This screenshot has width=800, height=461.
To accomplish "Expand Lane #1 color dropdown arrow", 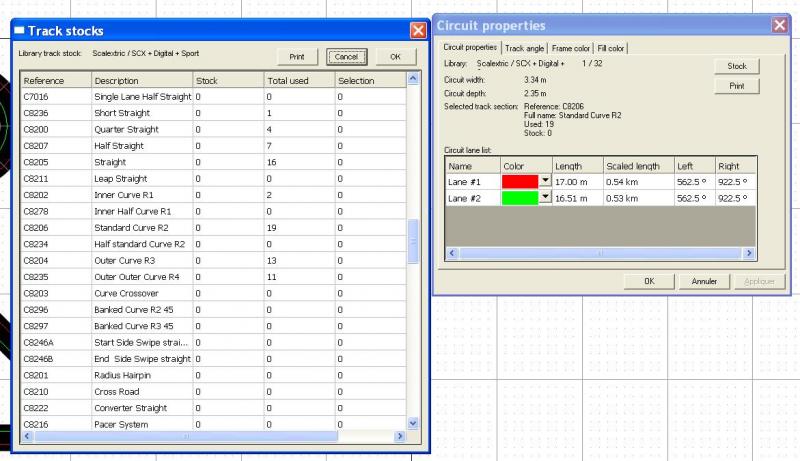I will click(545, 181).
